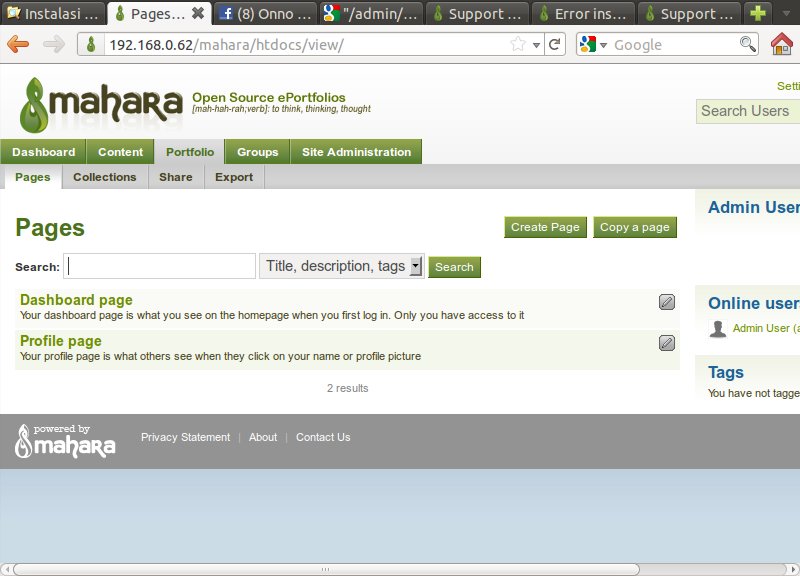Click the Search Users field
The width and height of the screenshot is (800, 576).
(x=748, y=111)
